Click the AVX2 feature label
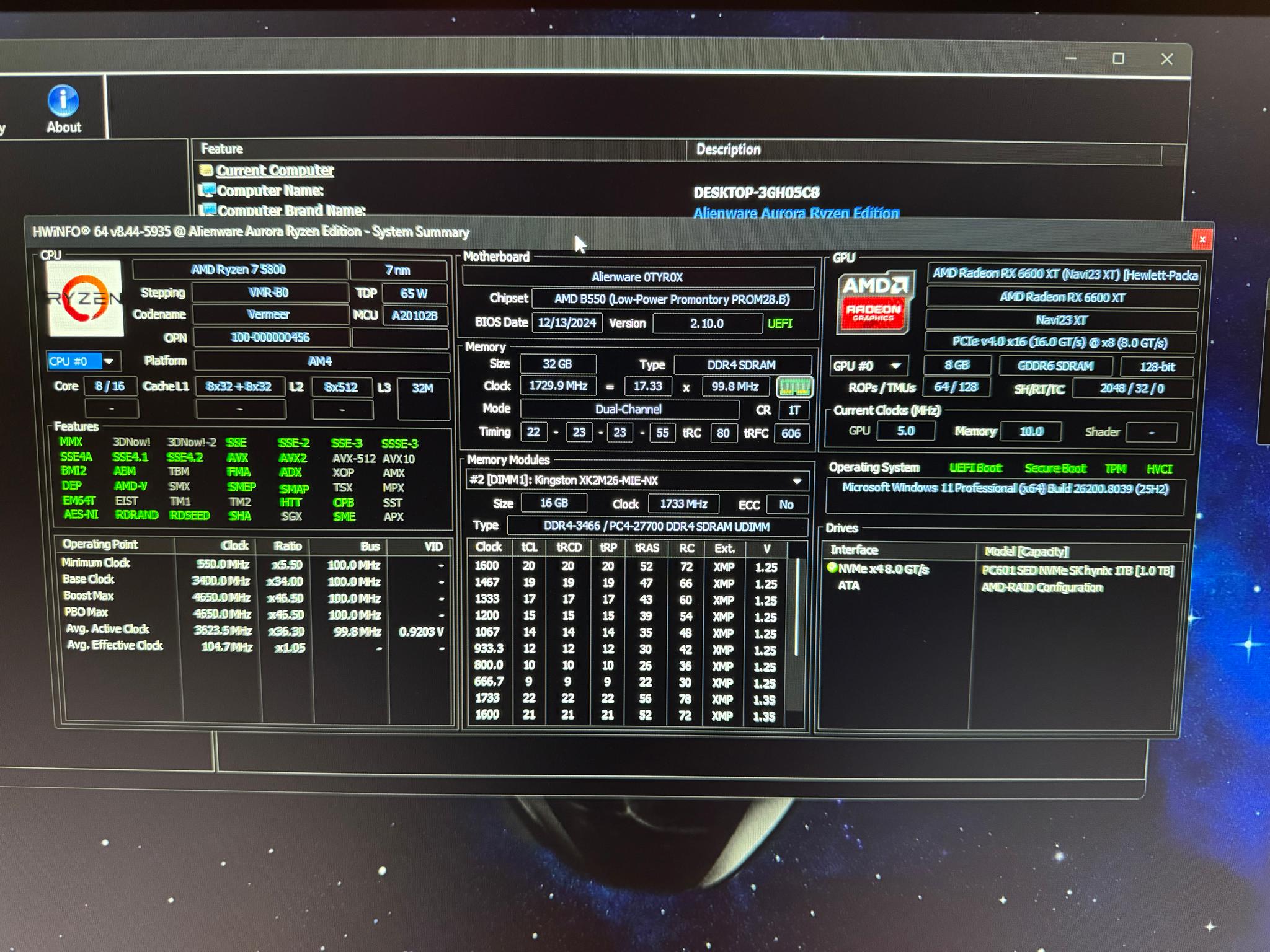The image size is (1270, 952). (293, 458)
